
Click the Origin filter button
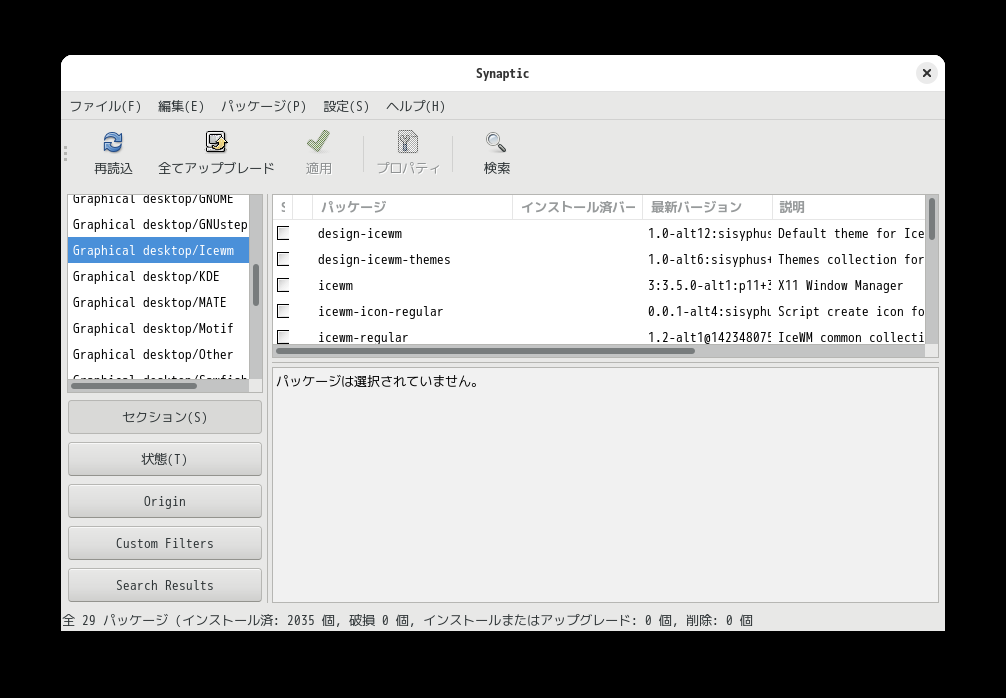click(165, 501)
